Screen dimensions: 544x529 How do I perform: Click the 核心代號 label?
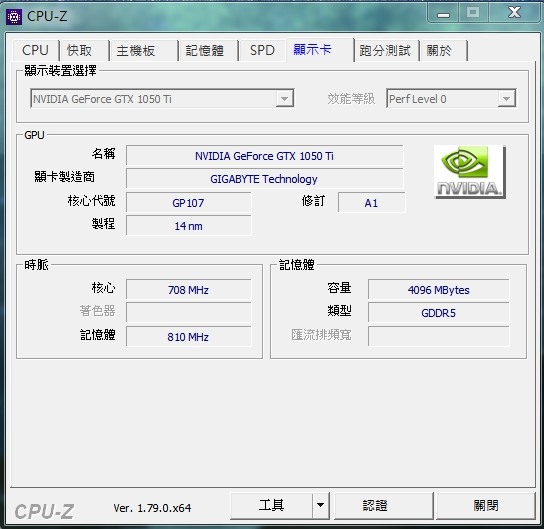(x=91, y=200)
